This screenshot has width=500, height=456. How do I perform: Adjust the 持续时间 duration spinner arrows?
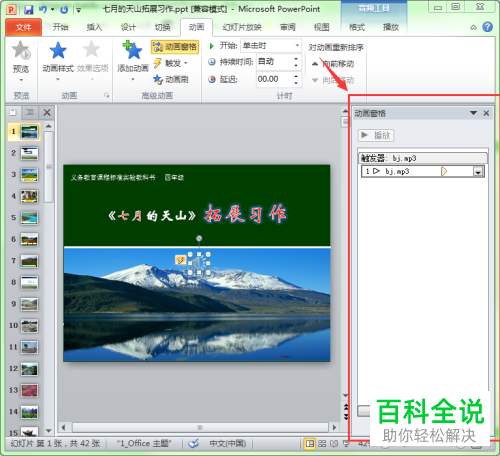click(x=296, y=62)
